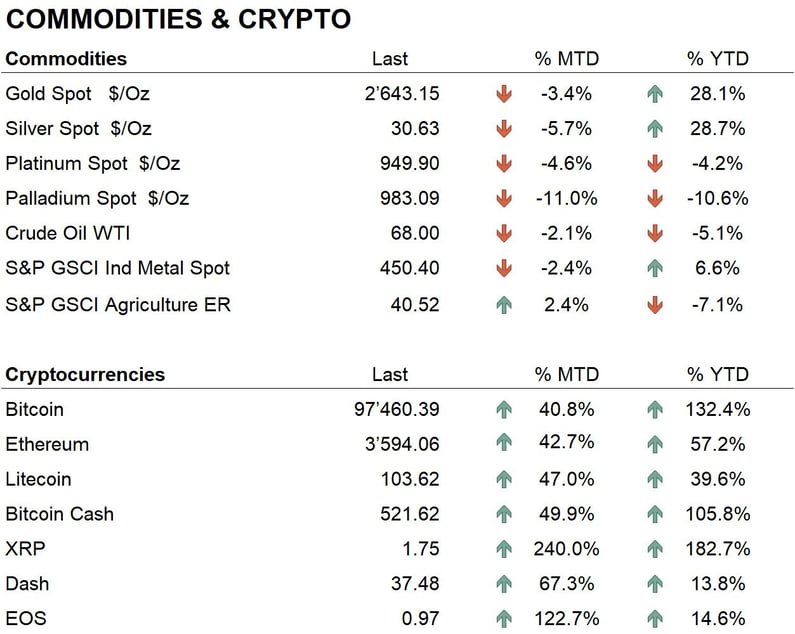Click the Dash YTD up arrow
Image resolution: width=795 pixels, height=634 pixels.
tap(655, 584)
